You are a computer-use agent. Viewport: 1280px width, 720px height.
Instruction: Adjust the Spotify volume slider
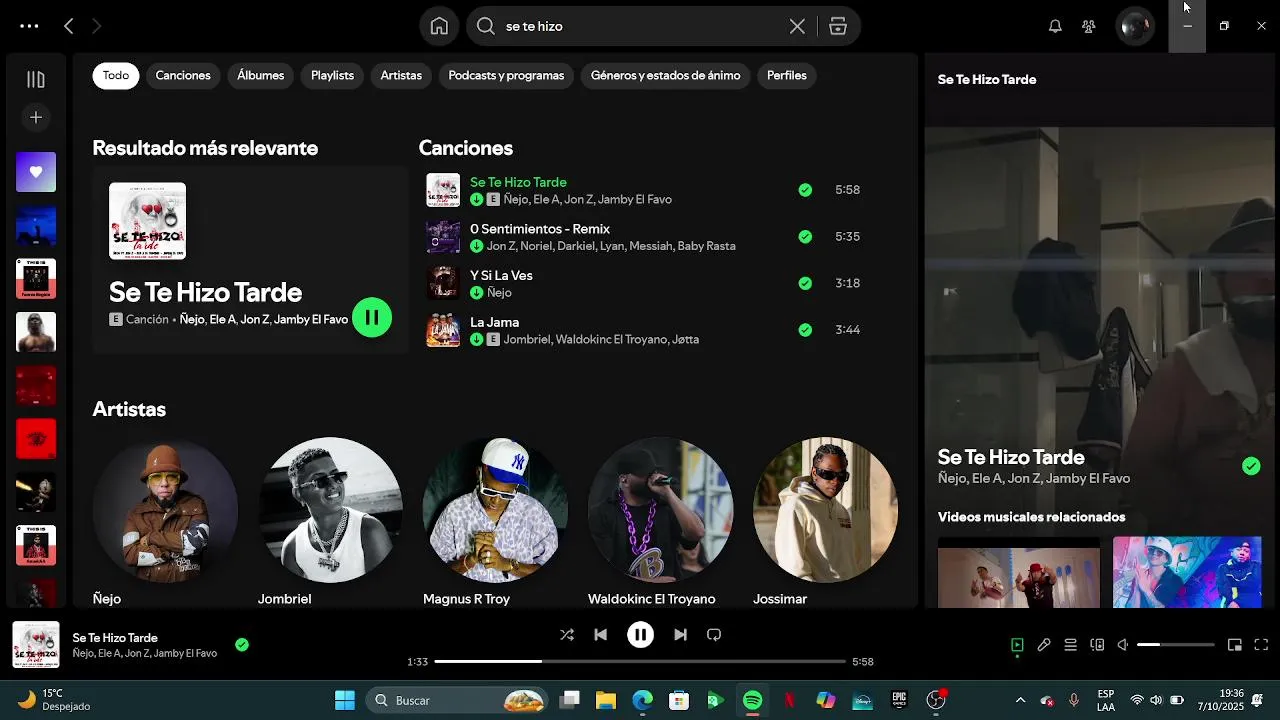click(1176, 645)
